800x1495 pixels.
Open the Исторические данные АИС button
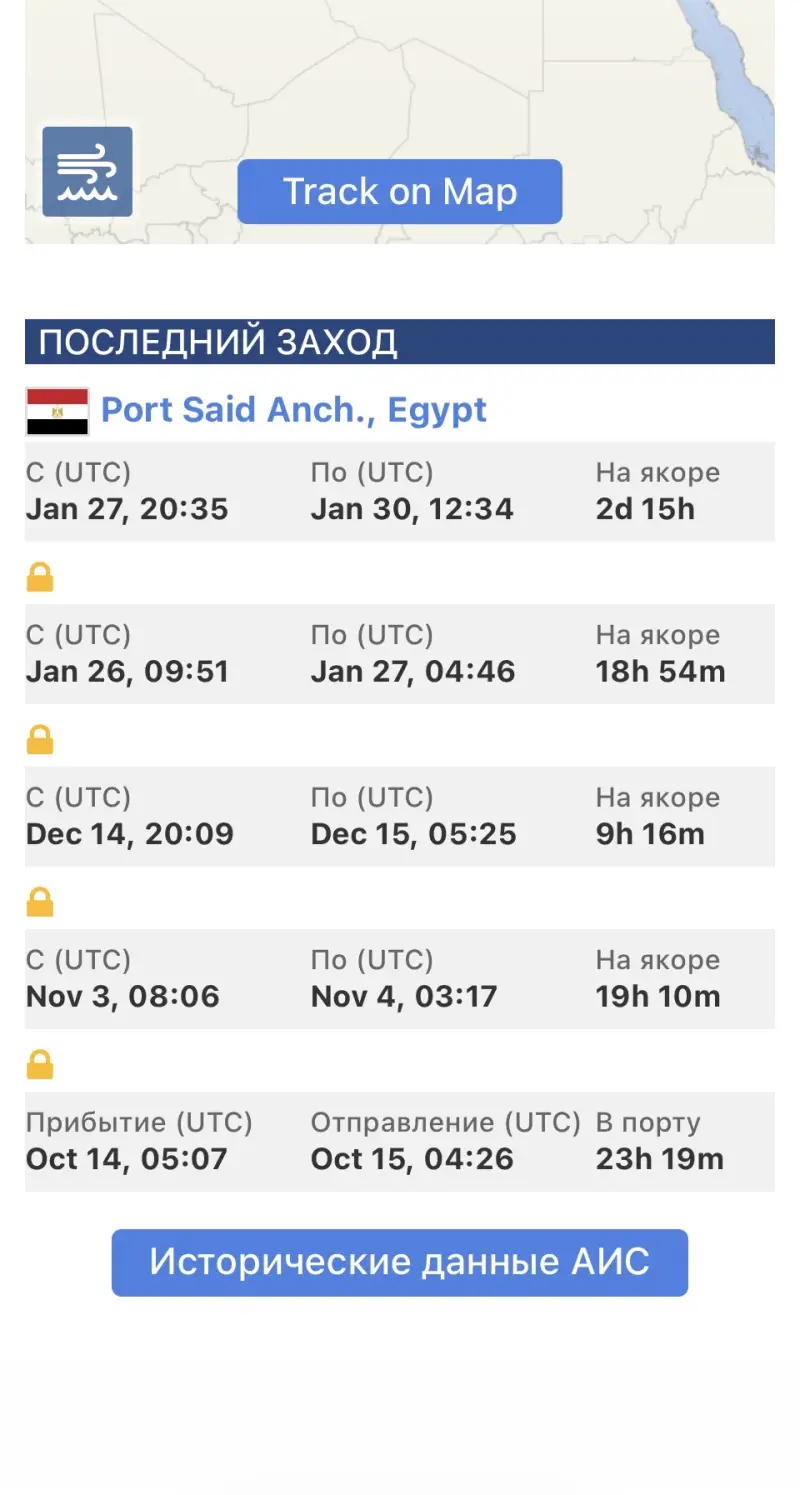click(x=399, y=1262)
